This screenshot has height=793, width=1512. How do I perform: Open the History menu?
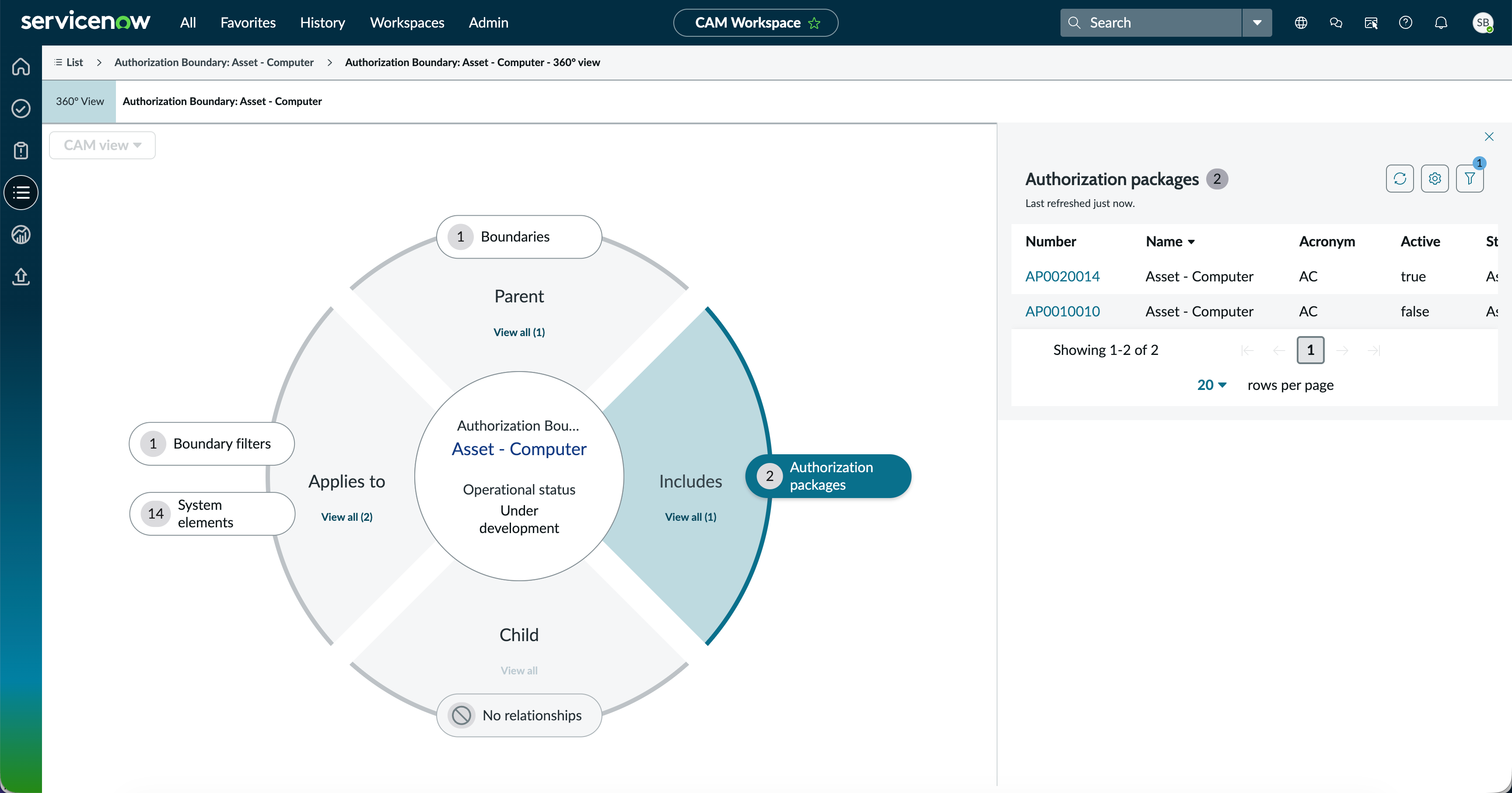(322, 23)
